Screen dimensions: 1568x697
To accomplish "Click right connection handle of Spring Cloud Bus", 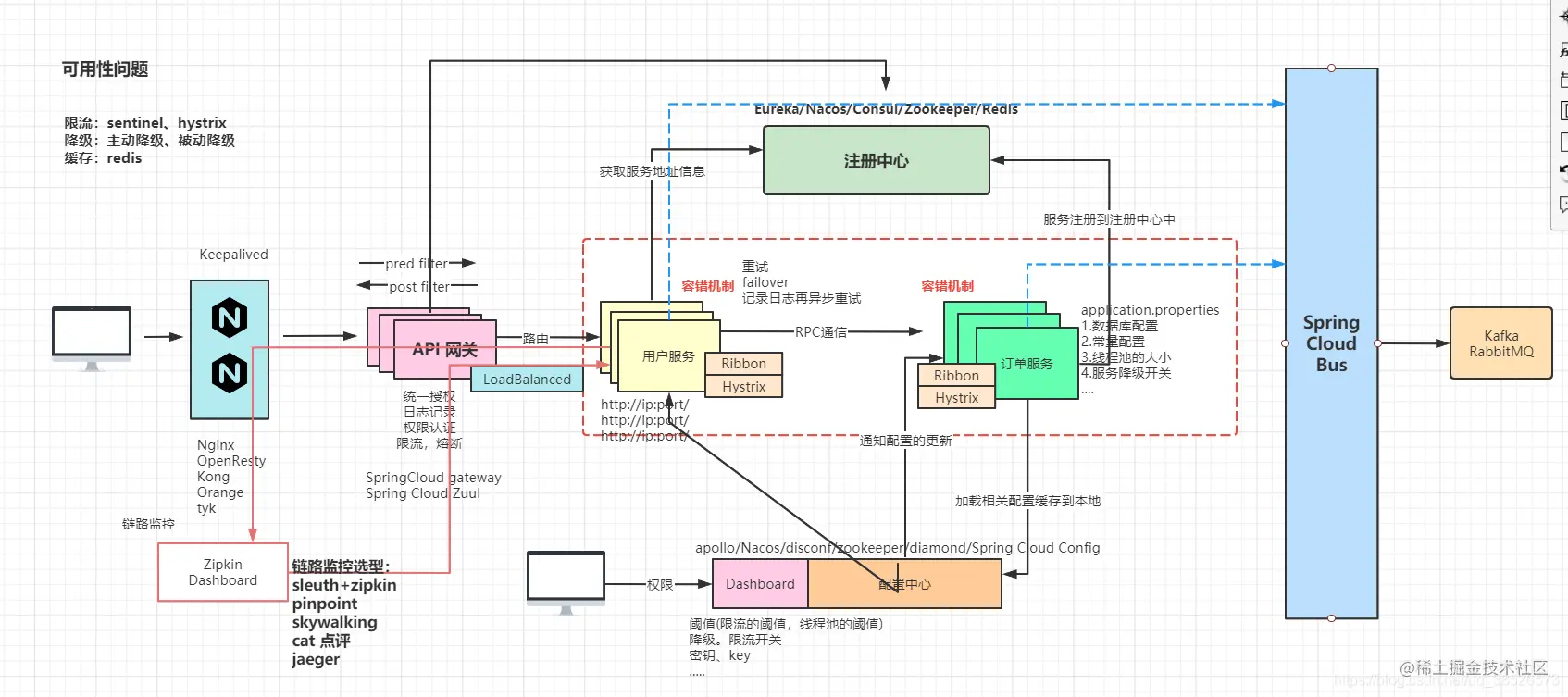I will (1377, 343).
